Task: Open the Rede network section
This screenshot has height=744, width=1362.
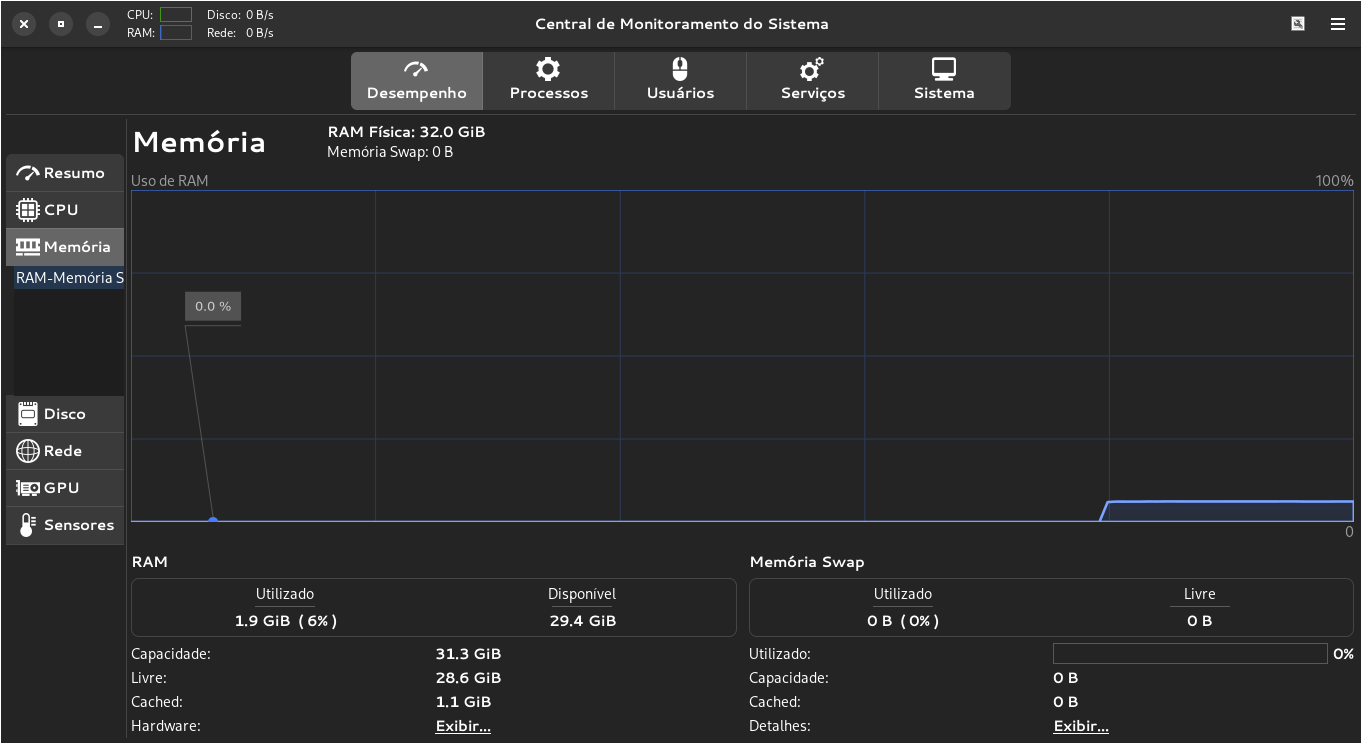Action: point(64,451)
